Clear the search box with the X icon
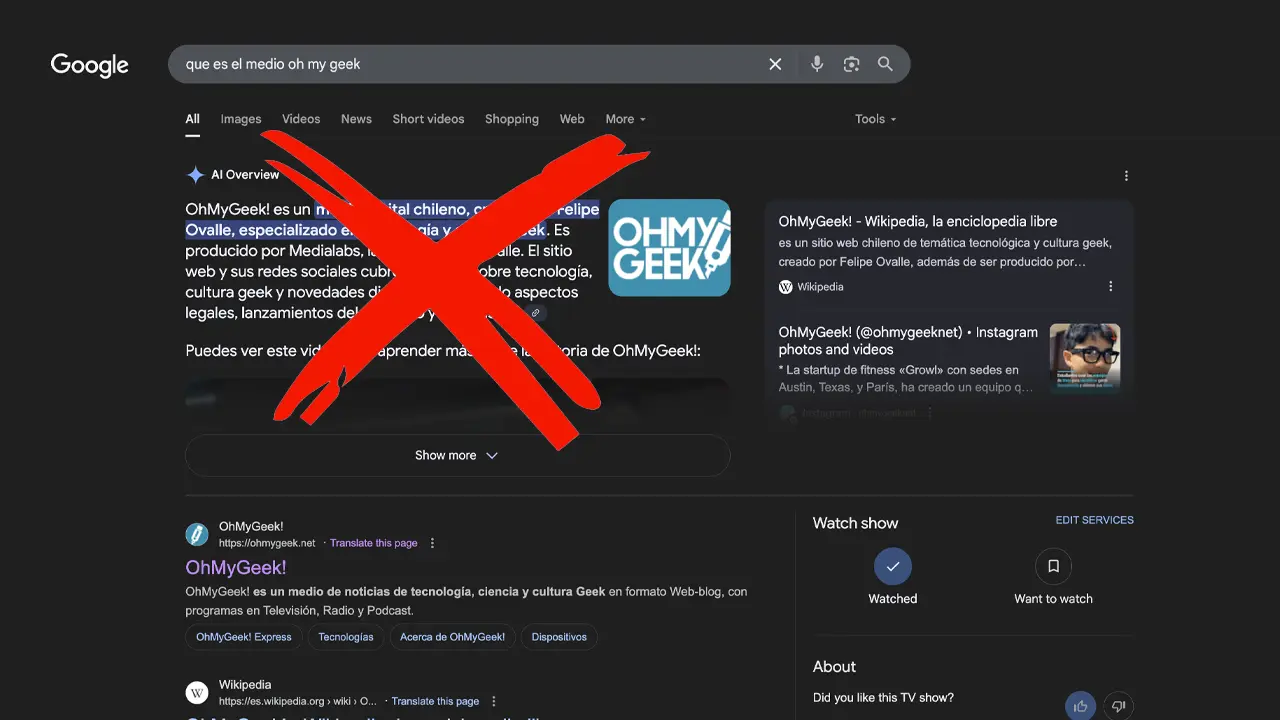 [x=775, y=64]
